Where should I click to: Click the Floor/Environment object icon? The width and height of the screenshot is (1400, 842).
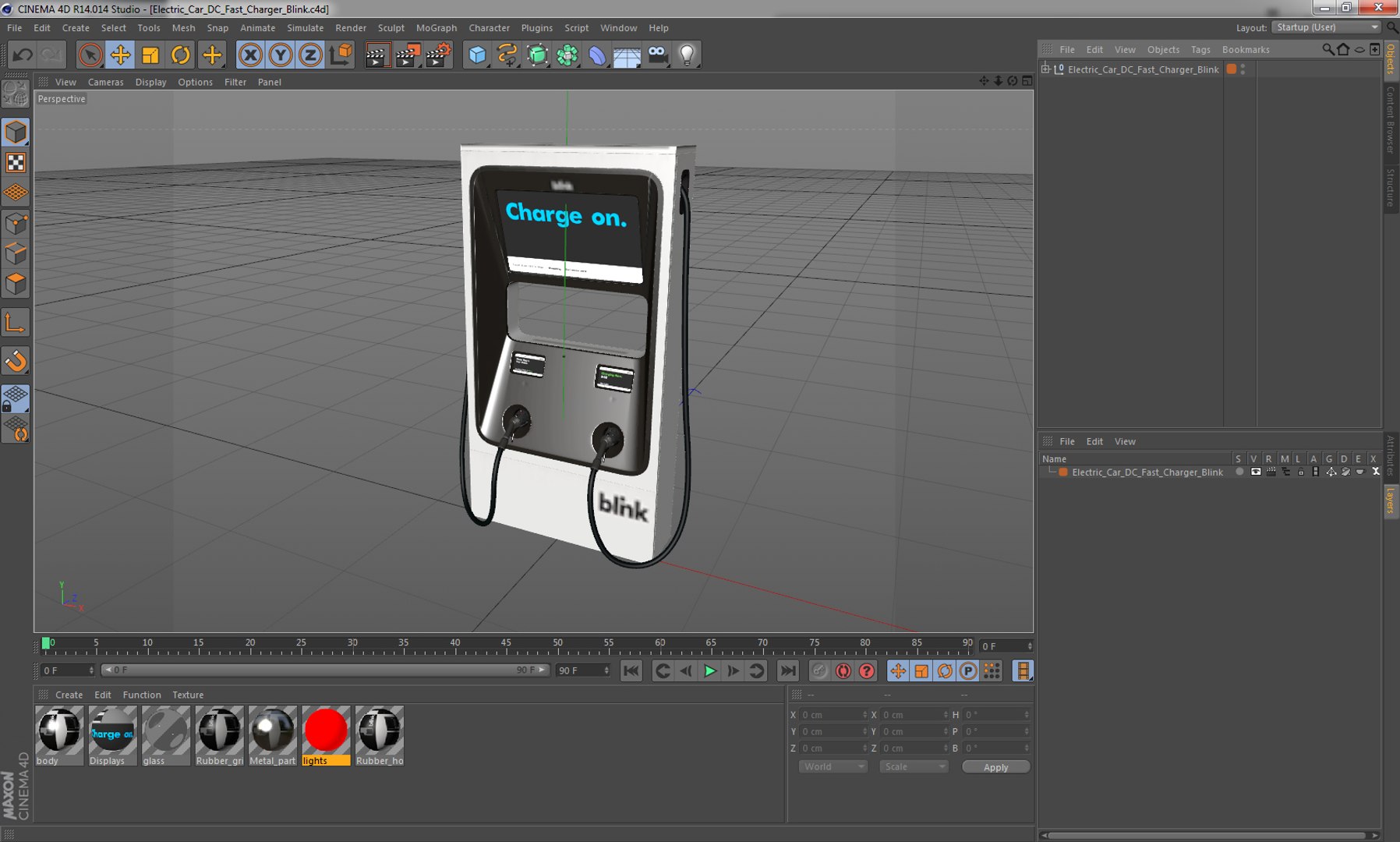click(x=628, y=55)
